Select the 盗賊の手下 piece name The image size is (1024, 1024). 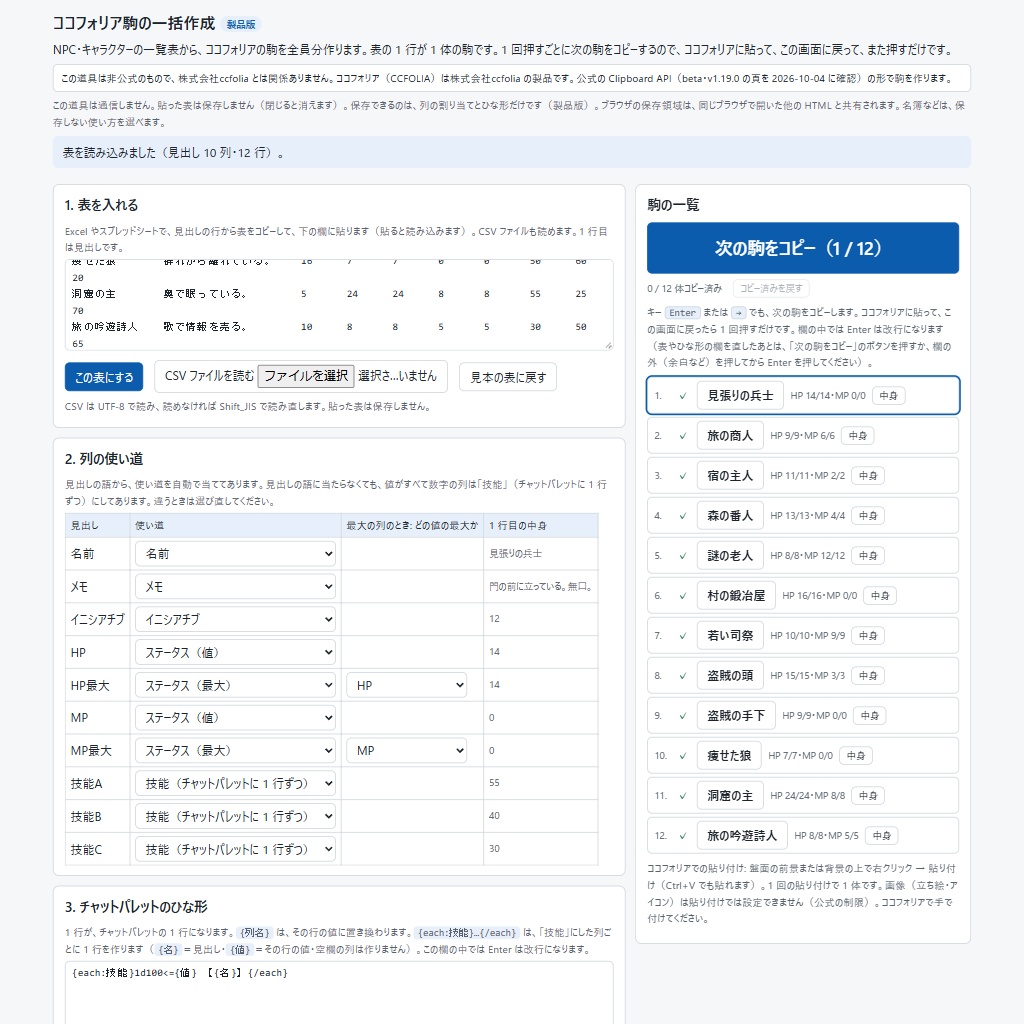pyautogui.click(x=736, y=716)
